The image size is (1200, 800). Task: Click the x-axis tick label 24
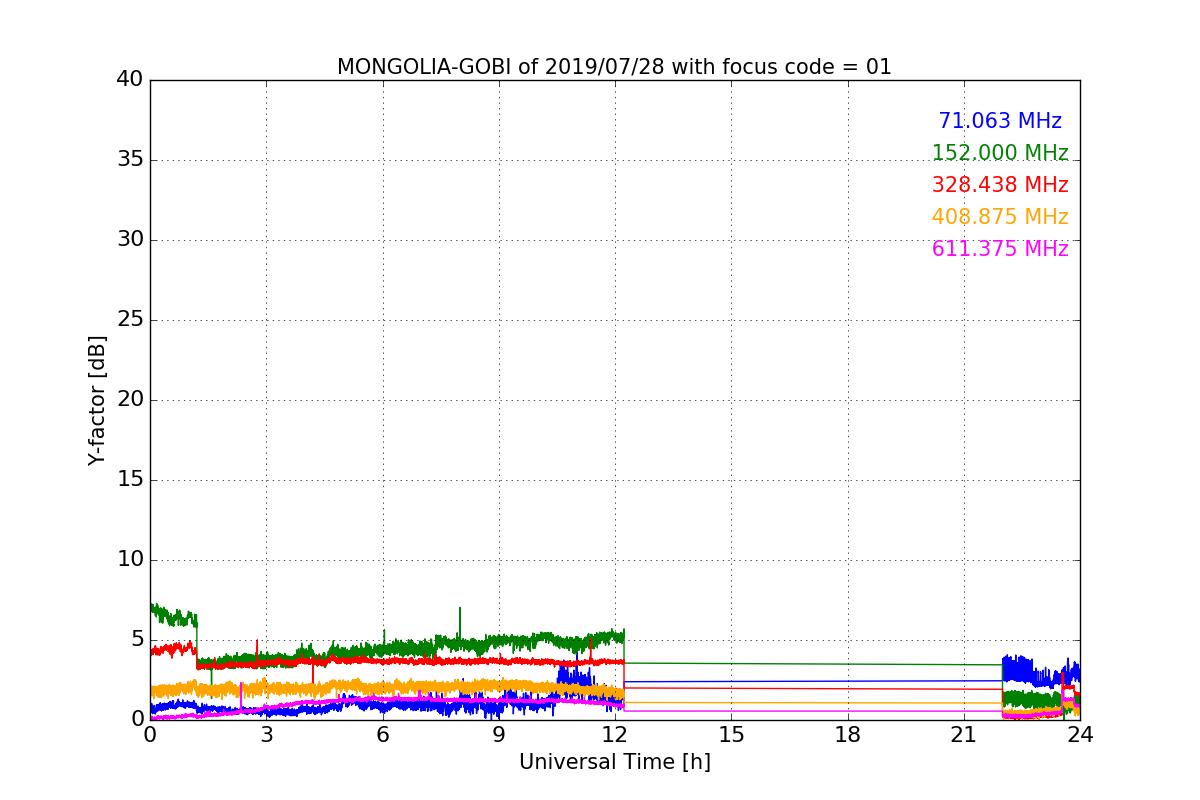[1080, 734]
